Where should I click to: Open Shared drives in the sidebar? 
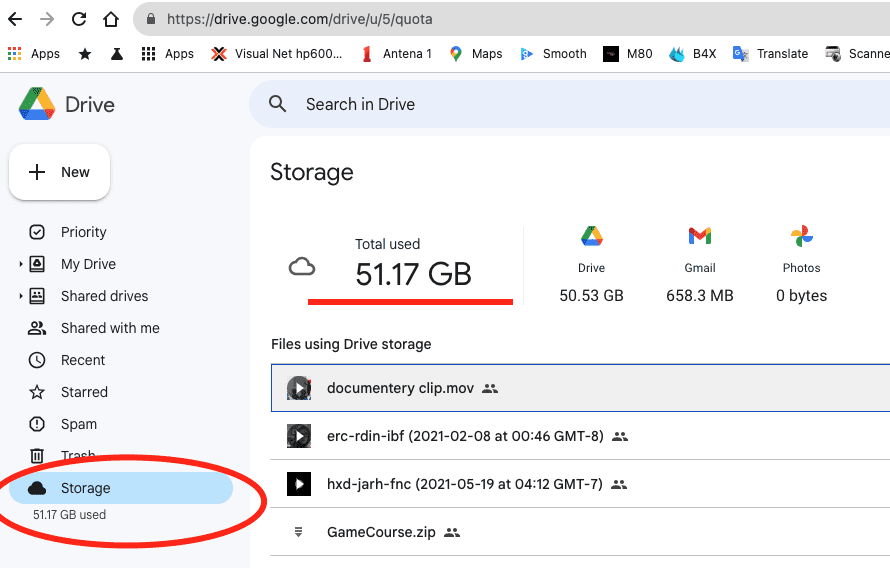pos(104,296)
